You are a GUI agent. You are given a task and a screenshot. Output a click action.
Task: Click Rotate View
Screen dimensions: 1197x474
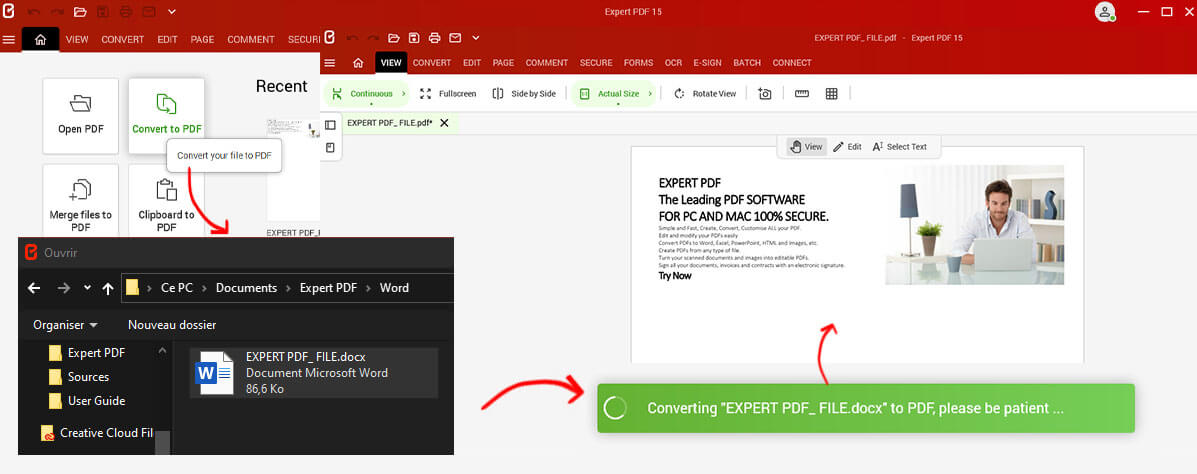[705, 94]
